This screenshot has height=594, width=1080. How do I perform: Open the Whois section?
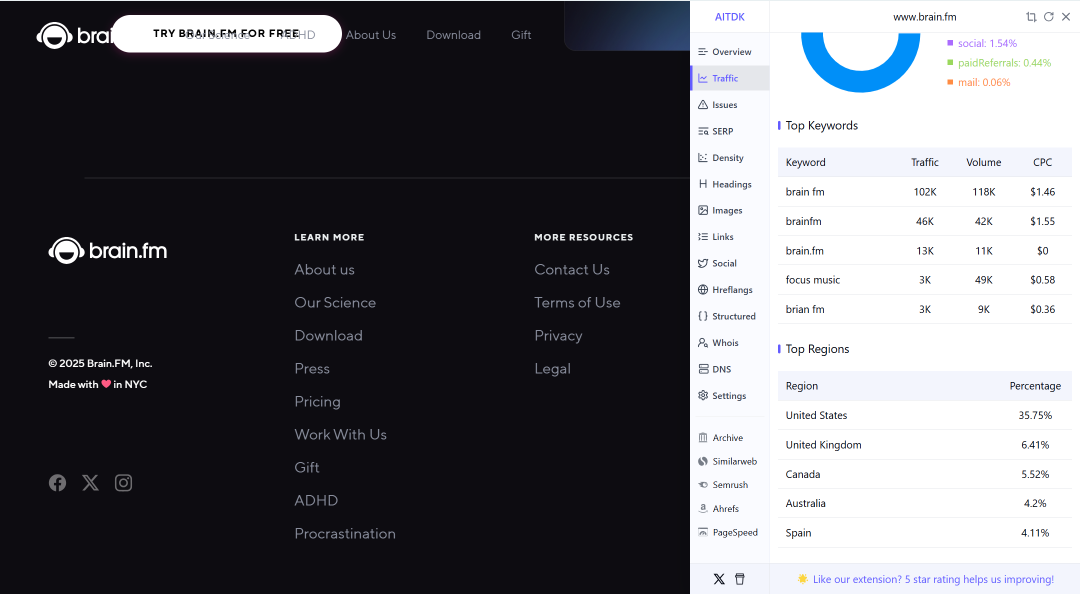tap(729, 342)
